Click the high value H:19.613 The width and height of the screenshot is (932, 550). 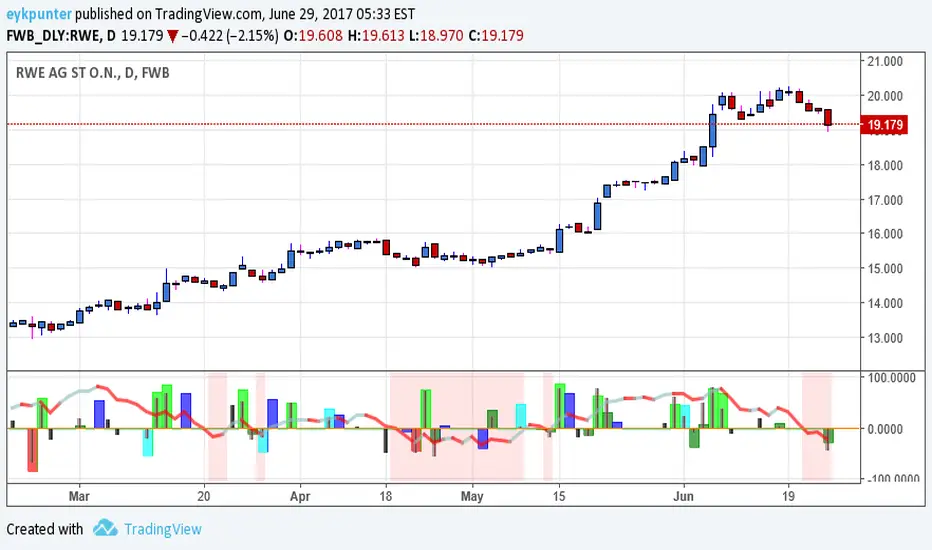pyautogui.click(x=376, y=36)
